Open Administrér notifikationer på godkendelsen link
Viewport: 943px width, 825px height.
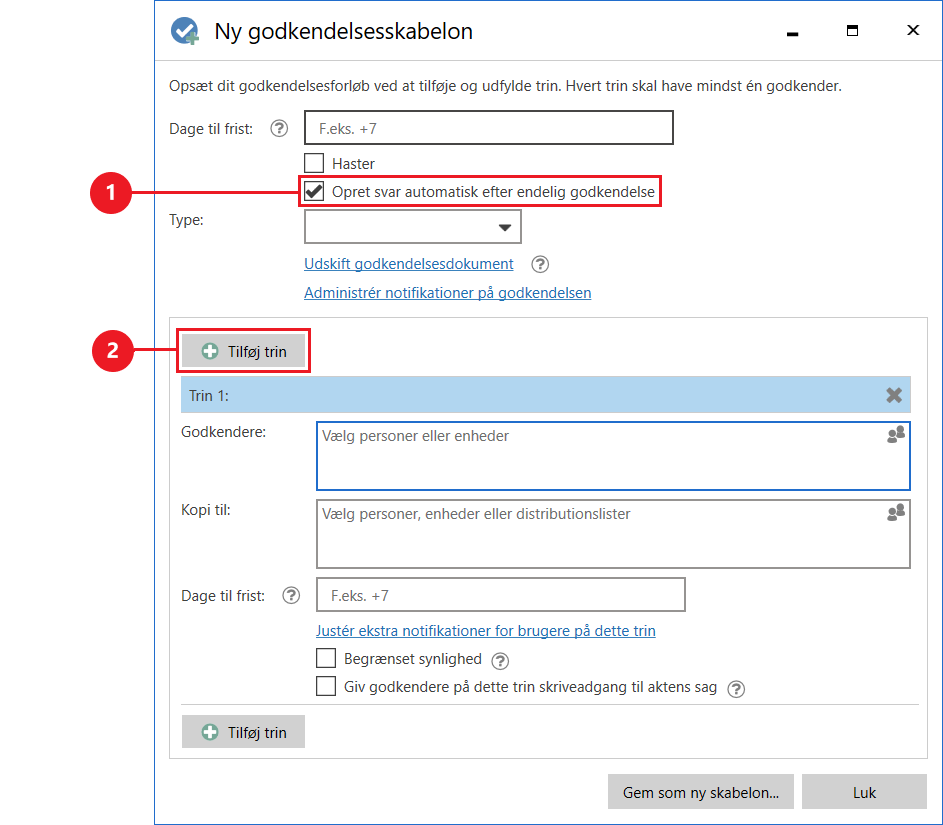(447, 293)
